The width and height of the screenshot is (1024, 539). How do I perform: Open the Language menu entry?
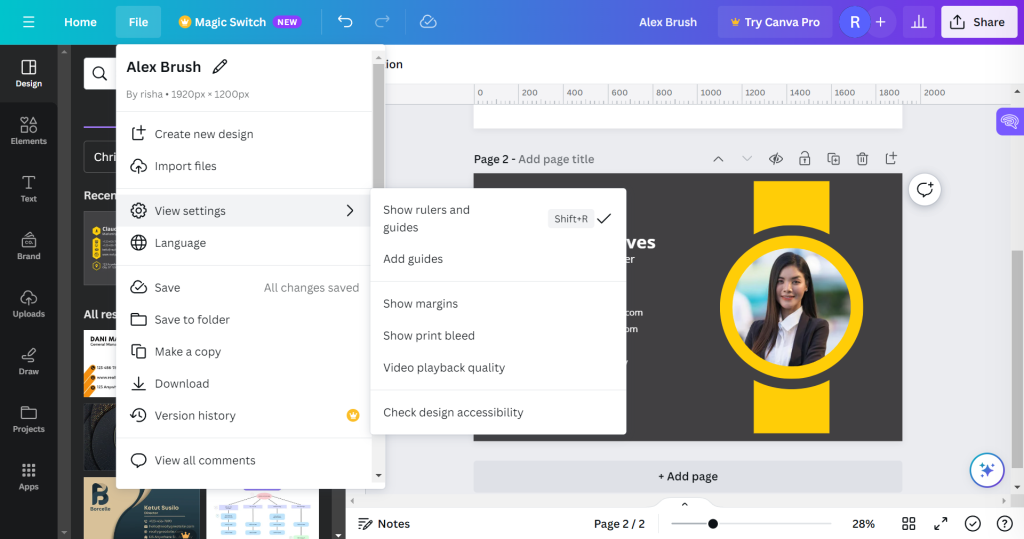244,243
